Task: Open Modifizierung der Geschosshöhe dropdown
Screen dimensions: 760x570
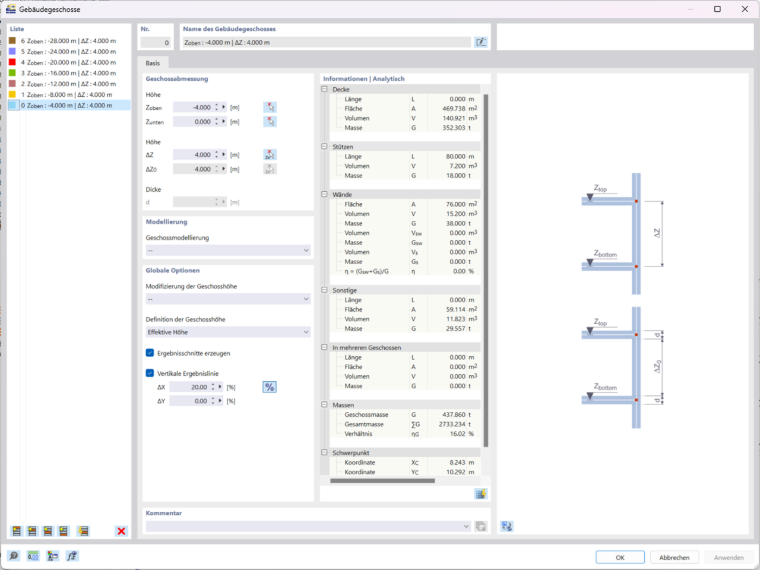Action: coord(228,299)
